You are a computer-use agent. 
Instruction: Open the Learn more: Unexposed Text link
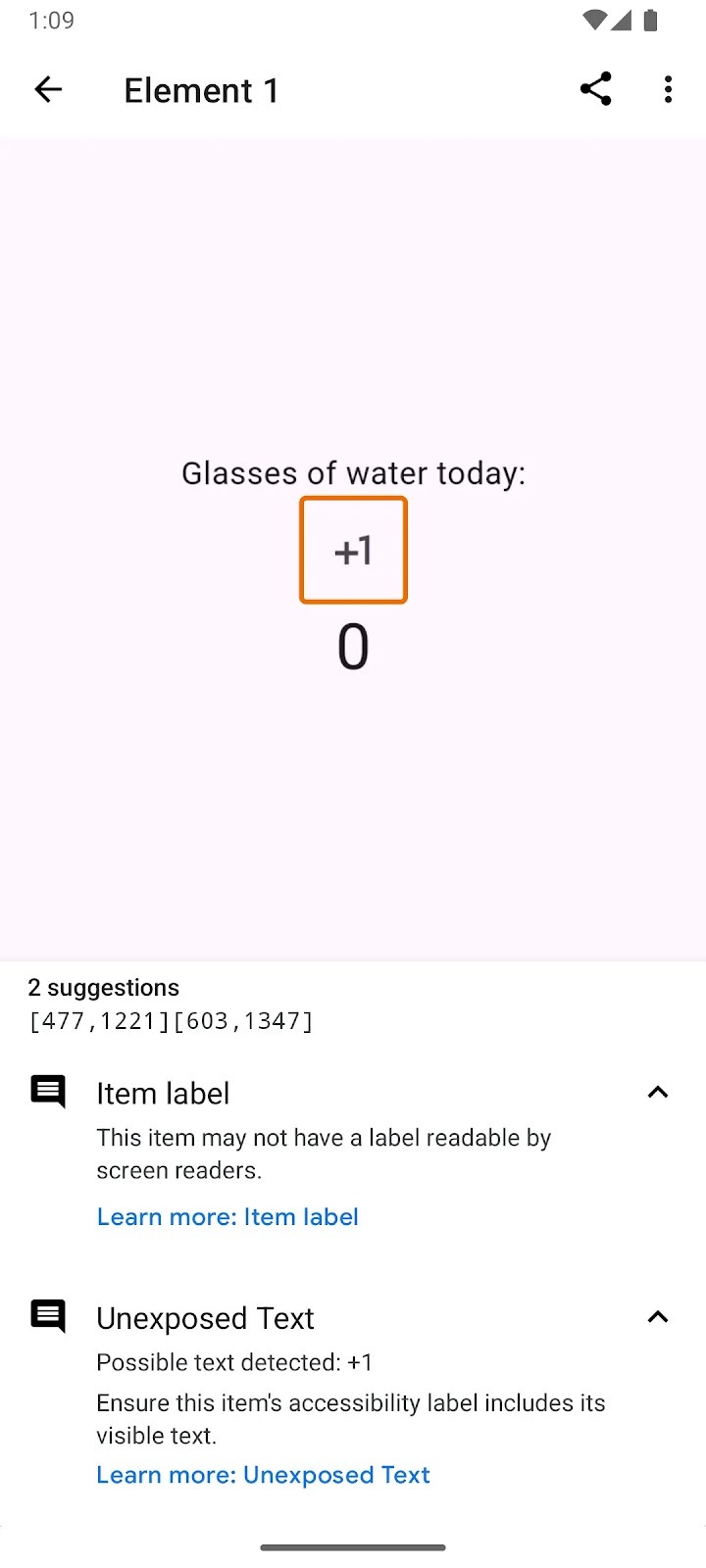click(263, 1475)
